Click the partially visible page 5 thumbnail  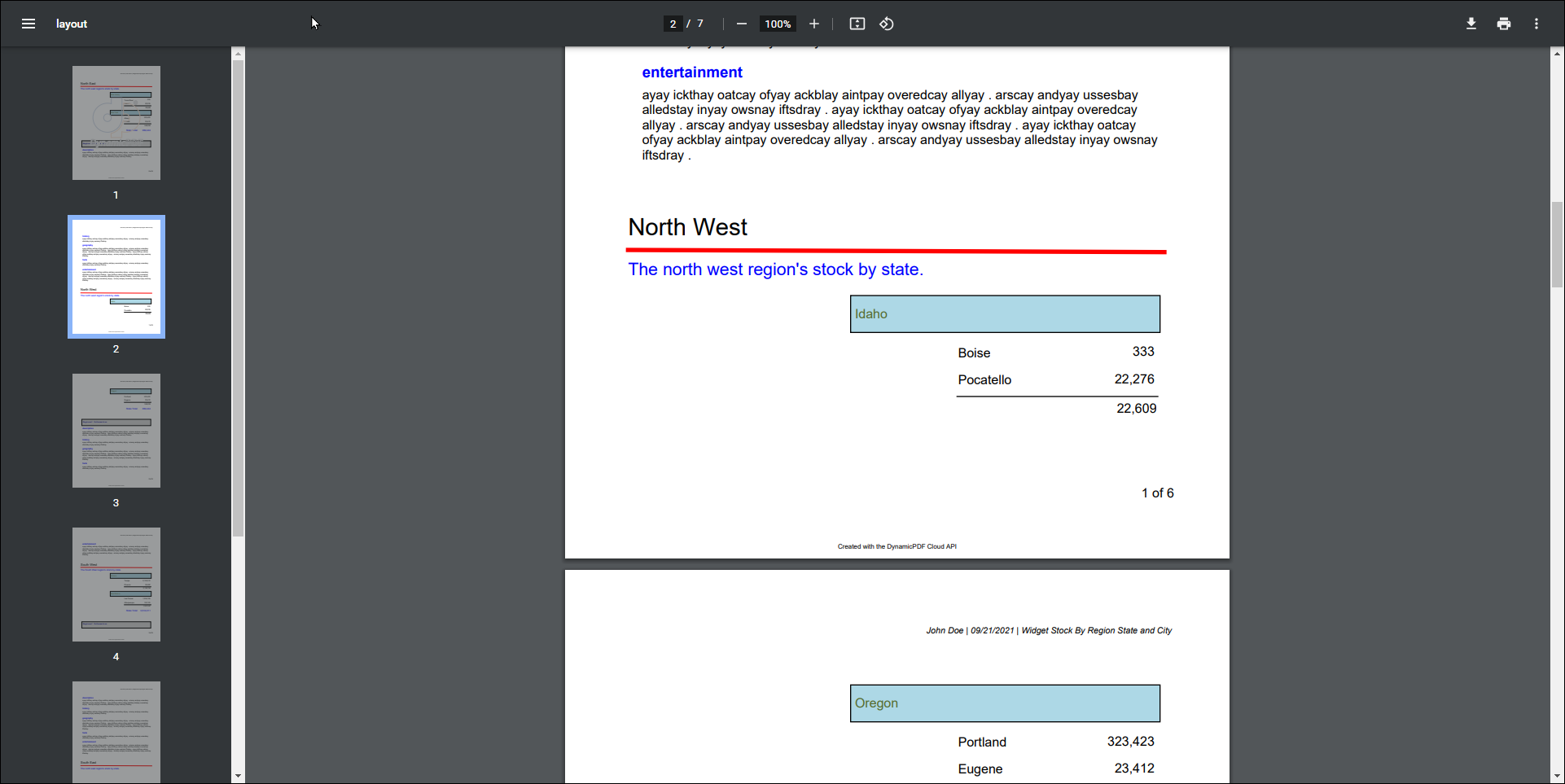[x=116, y=731]
